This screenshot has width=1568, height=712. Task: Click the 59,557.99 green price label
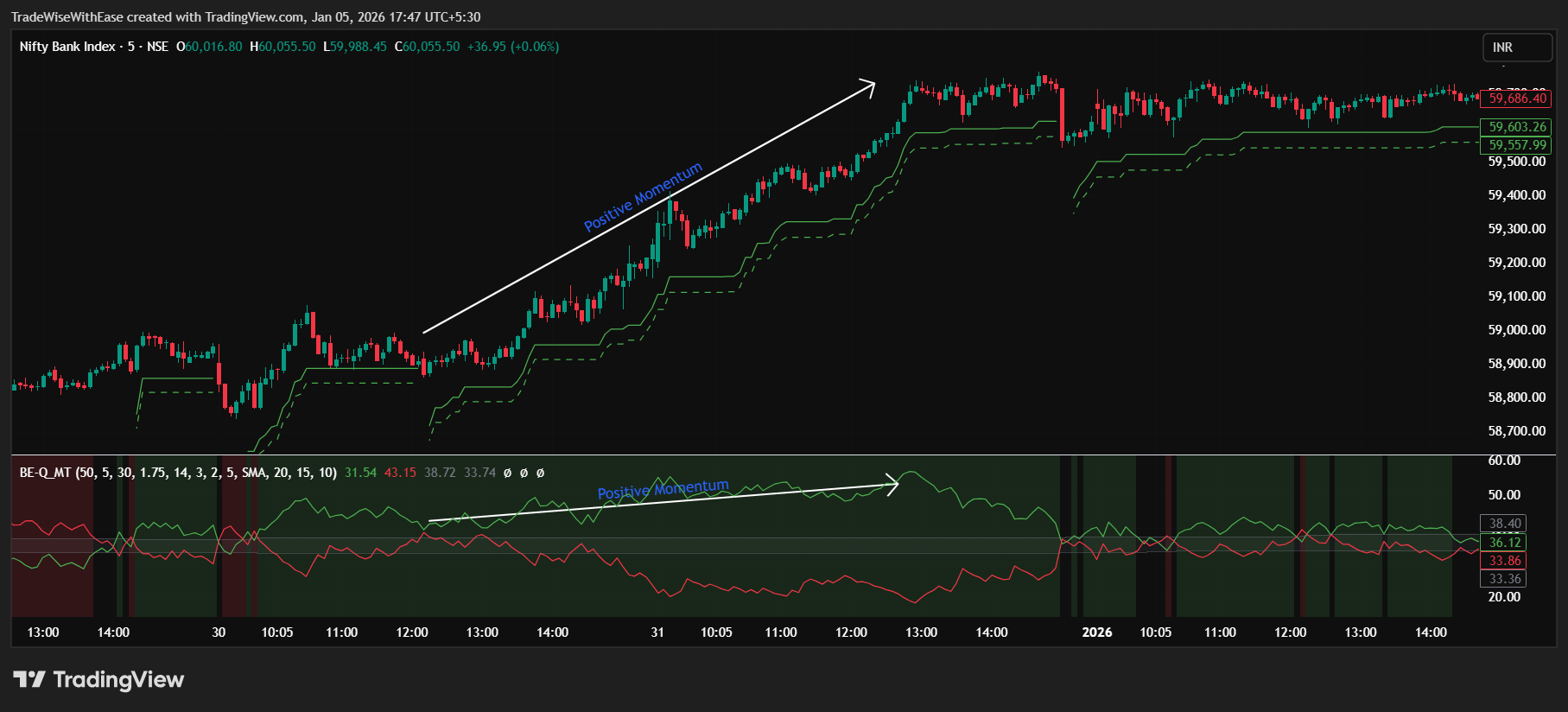[x=1517, y=145]
